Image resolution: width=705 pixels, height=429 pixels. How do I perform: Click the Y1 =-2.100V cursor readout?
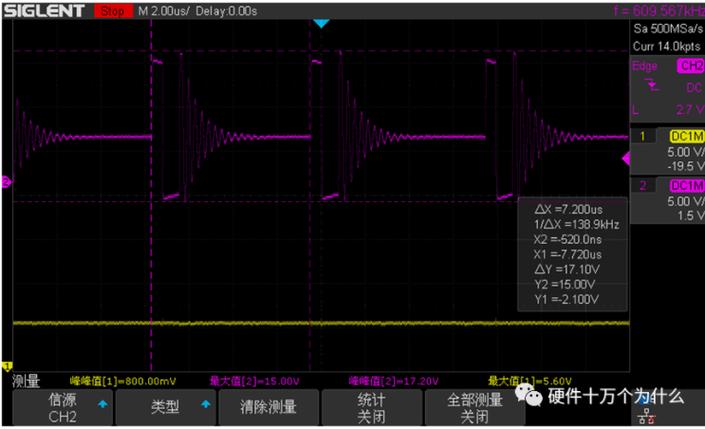click(567, 299)
